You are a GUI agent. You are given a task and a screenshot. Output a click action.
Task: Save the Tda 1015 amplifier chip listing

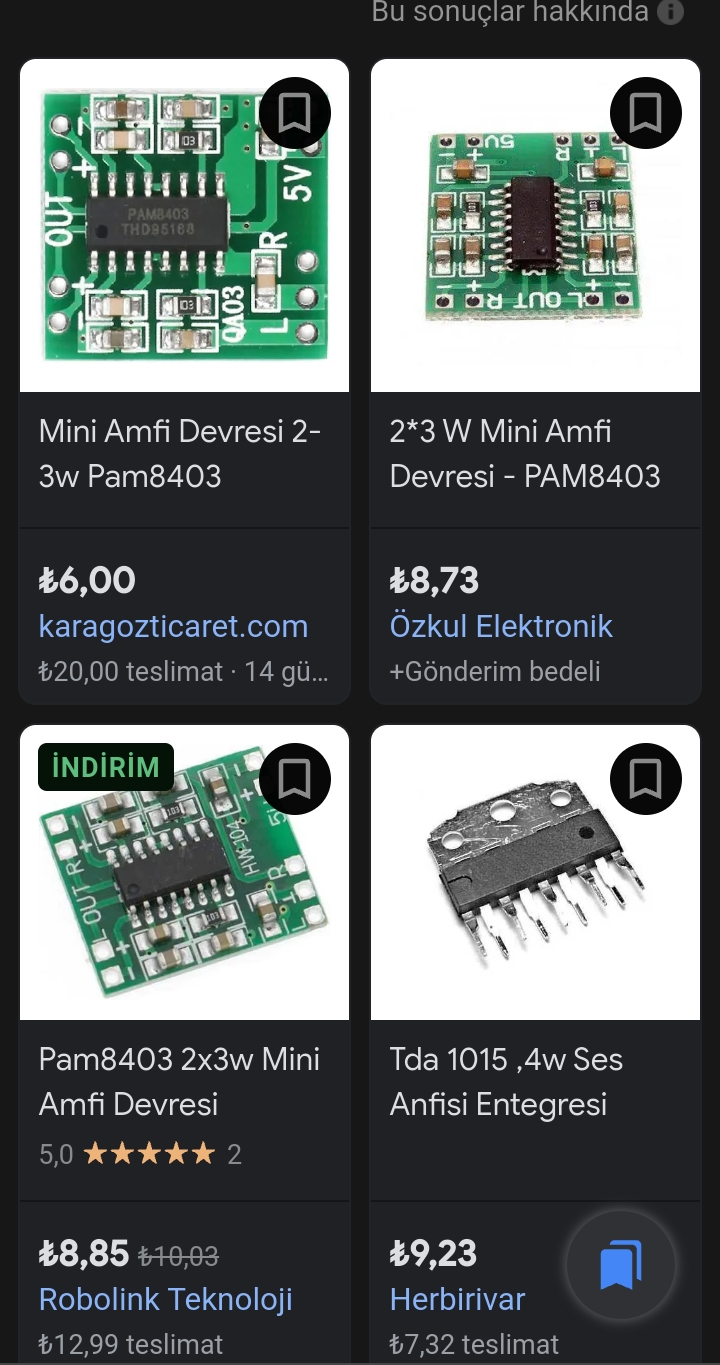pos(645,778)
